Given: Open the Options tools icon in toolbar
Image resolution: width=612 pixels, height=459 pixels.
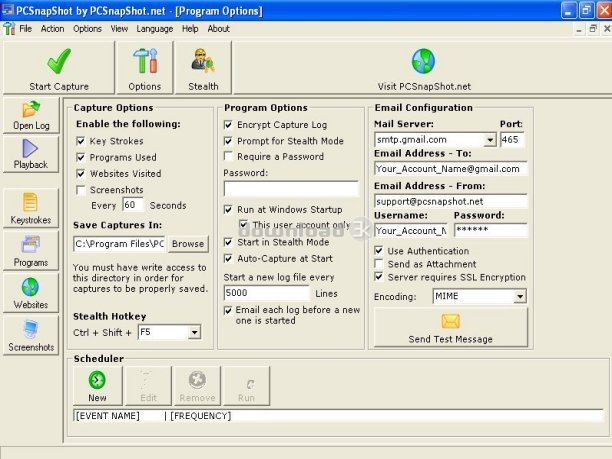Looking at the screenshot, I should tap(145, 68).
